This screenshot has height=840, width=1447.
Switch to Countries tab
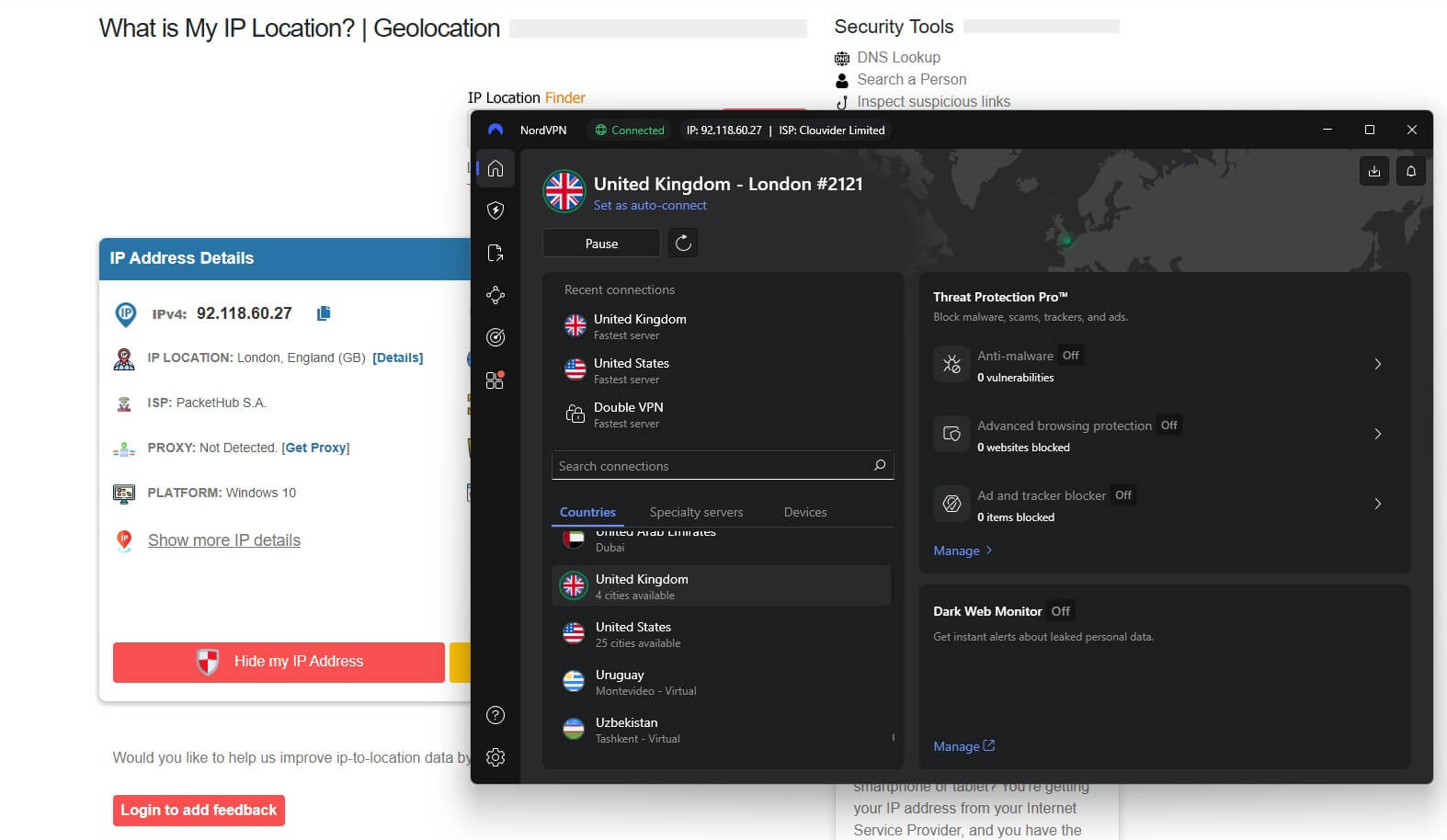pos(587,512)
